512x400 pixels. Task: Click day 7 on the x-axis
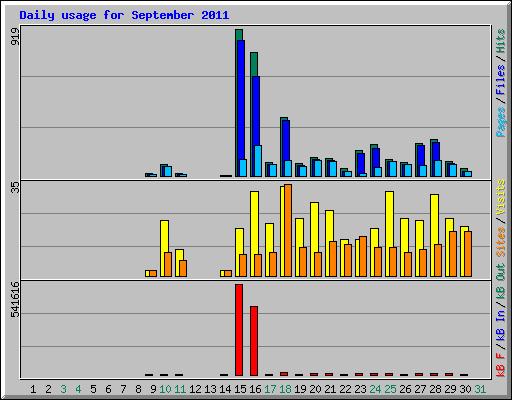coord(123,389)
